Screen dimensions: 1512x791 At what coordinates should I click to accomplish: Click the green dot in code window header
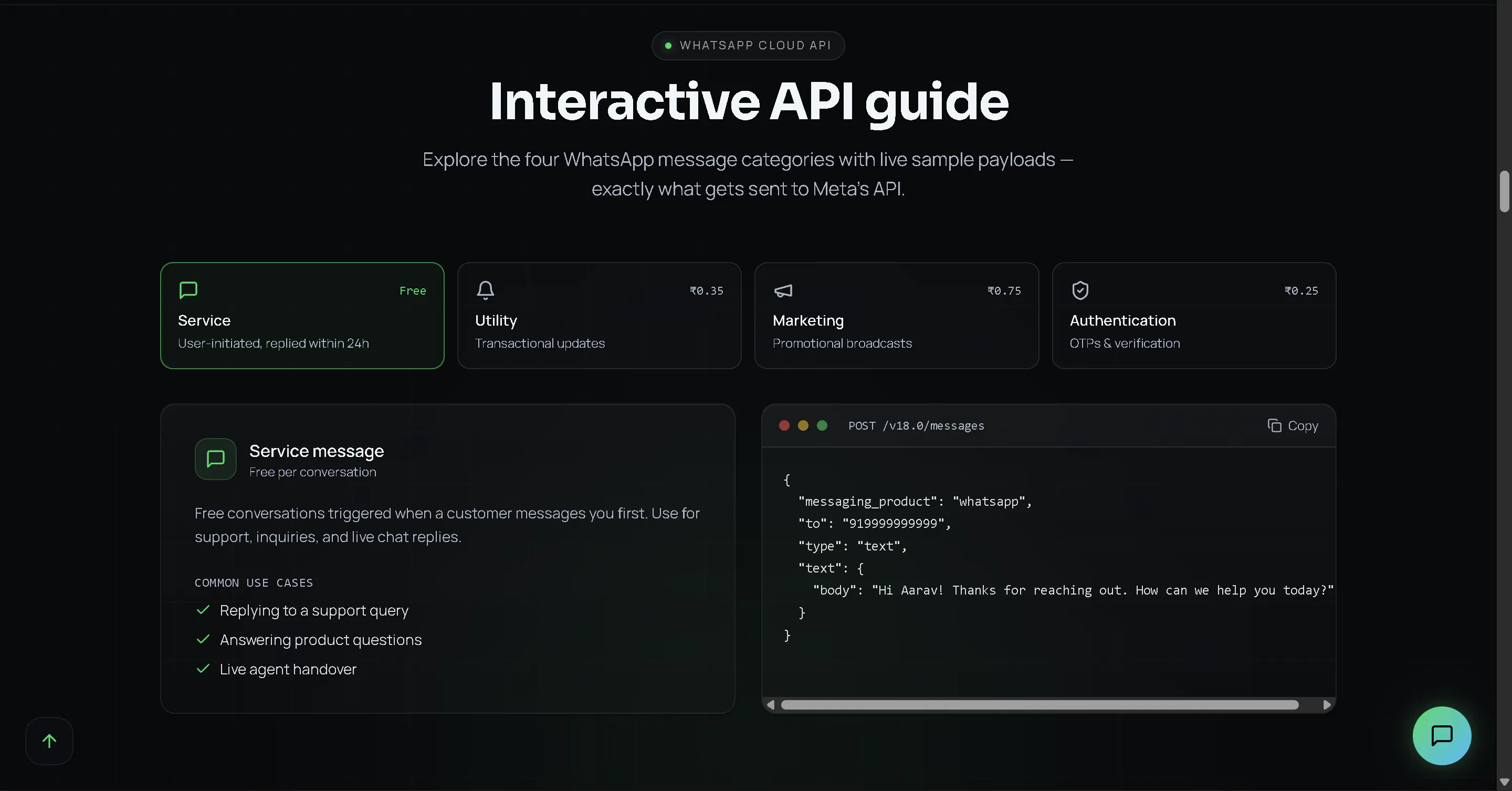pos(822,425)
